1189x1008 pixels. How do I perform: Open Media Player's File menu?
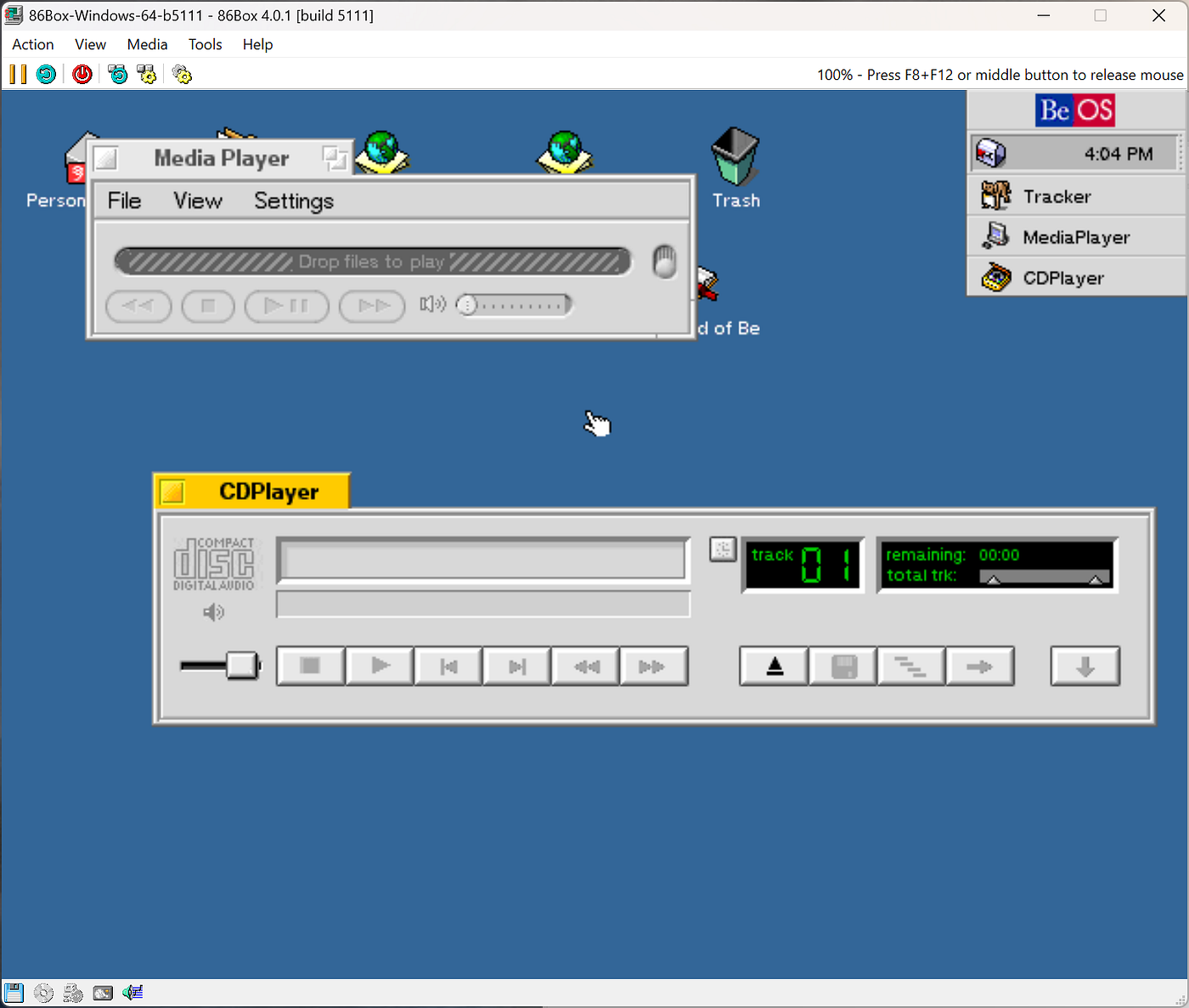[124, 200]
